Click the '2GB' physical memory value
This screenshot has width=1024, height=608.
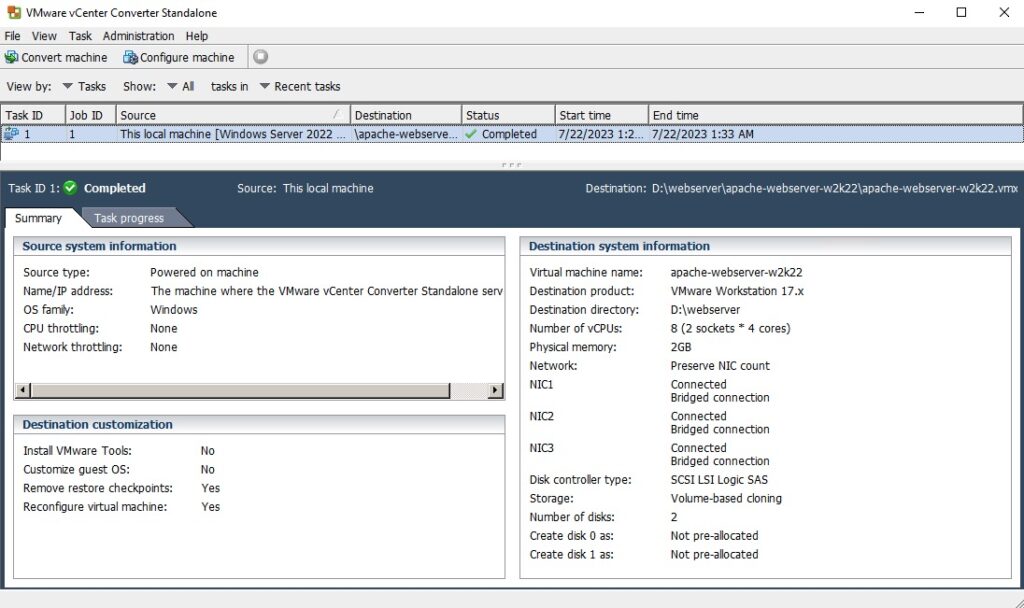point(680,347)
